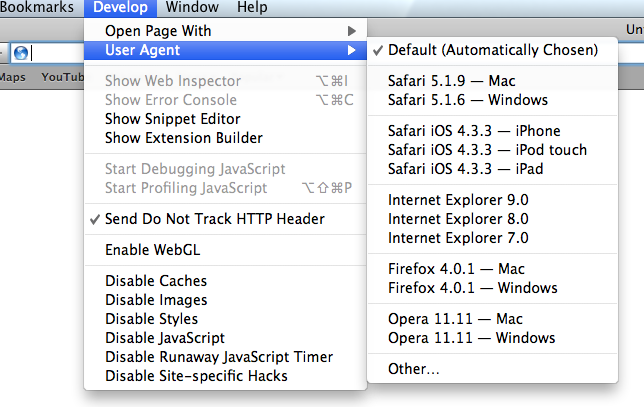Screen dimensions: 644x407
Task: Disable Runaway JavaScript Timer
Action: (x=218, y=357)
